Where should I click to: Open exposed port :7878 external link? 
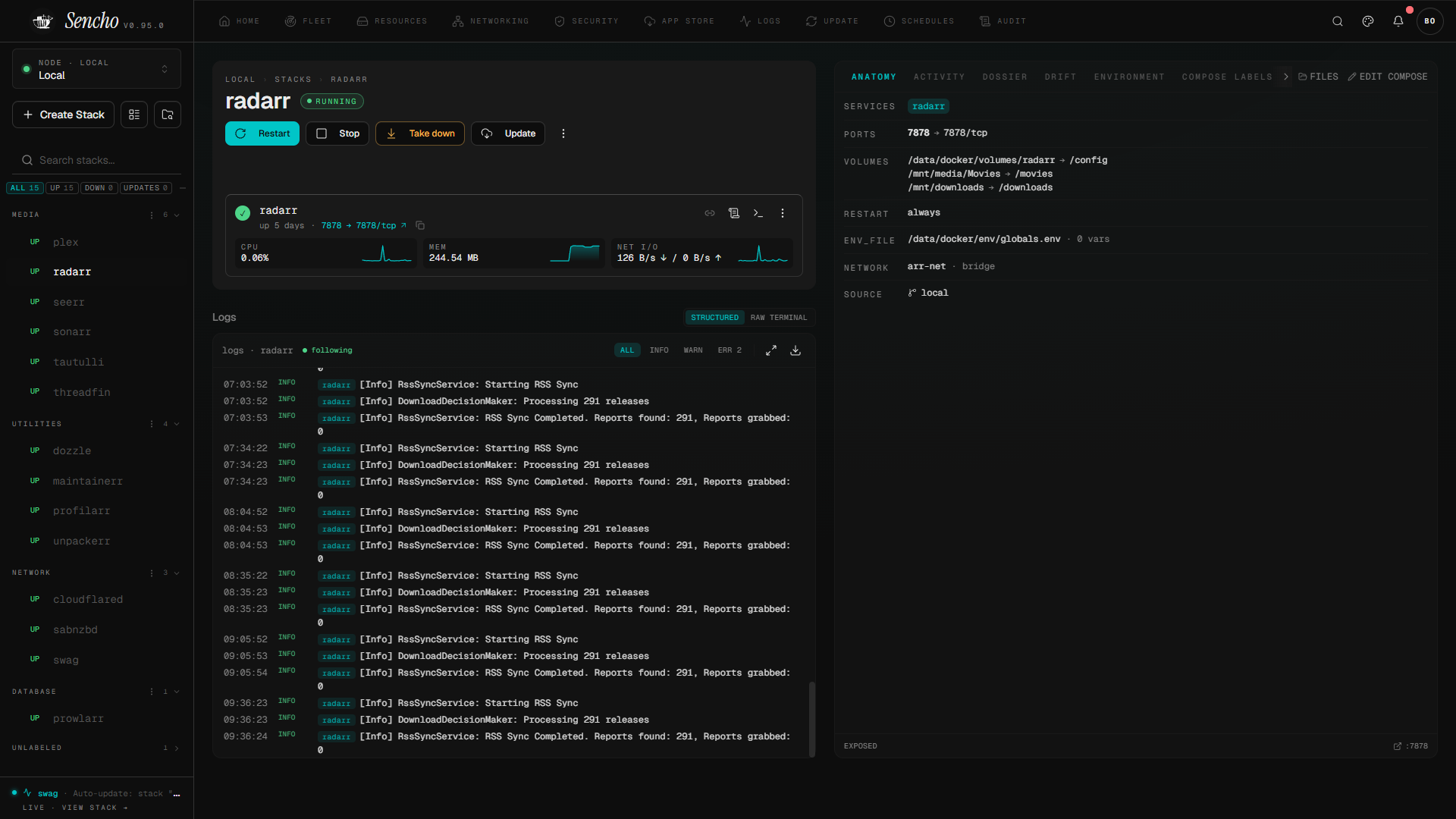click(x=1410, y=746)
